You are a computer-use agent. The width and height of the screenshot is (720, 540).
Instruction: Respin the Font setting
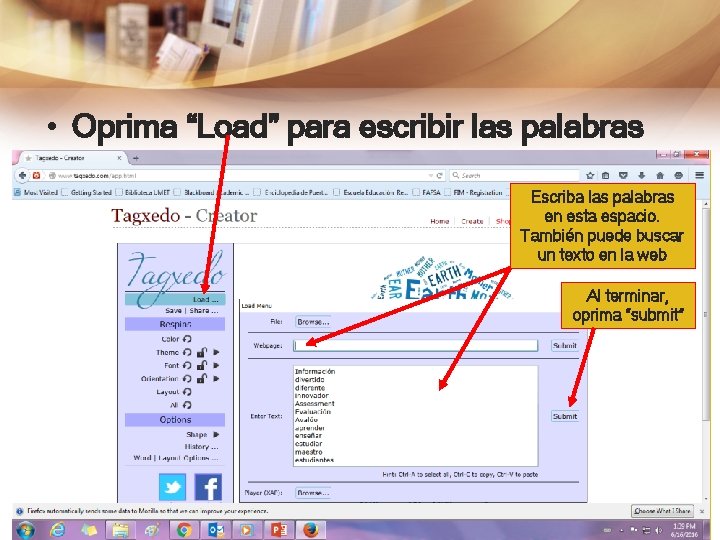coord(187,366)
